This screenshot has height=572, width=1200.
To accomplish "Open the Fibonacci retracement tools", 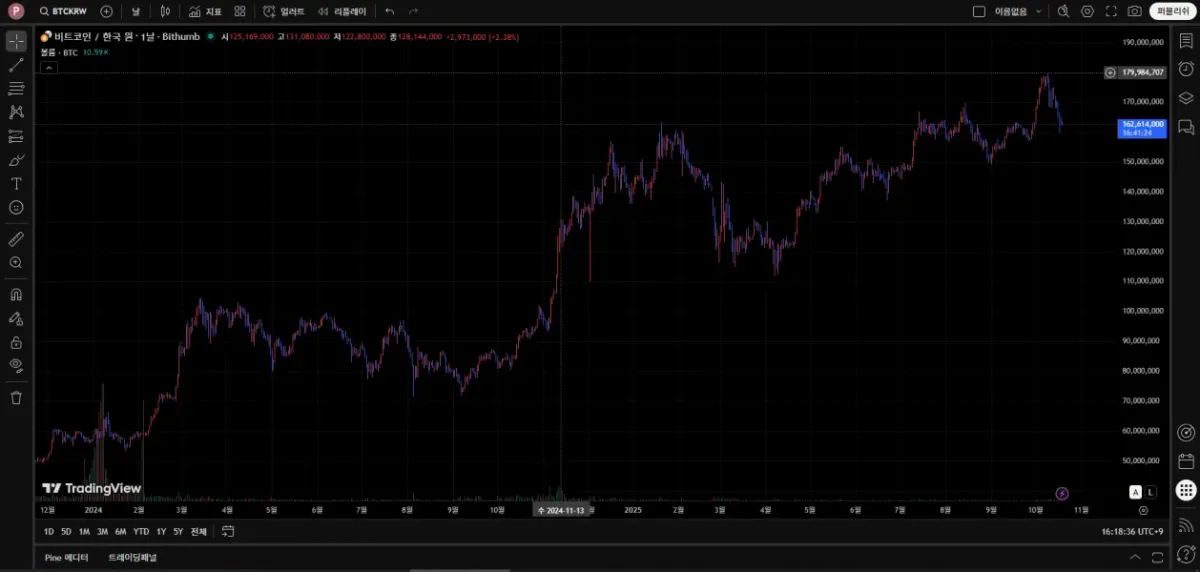I will click(x=16, y=89).
